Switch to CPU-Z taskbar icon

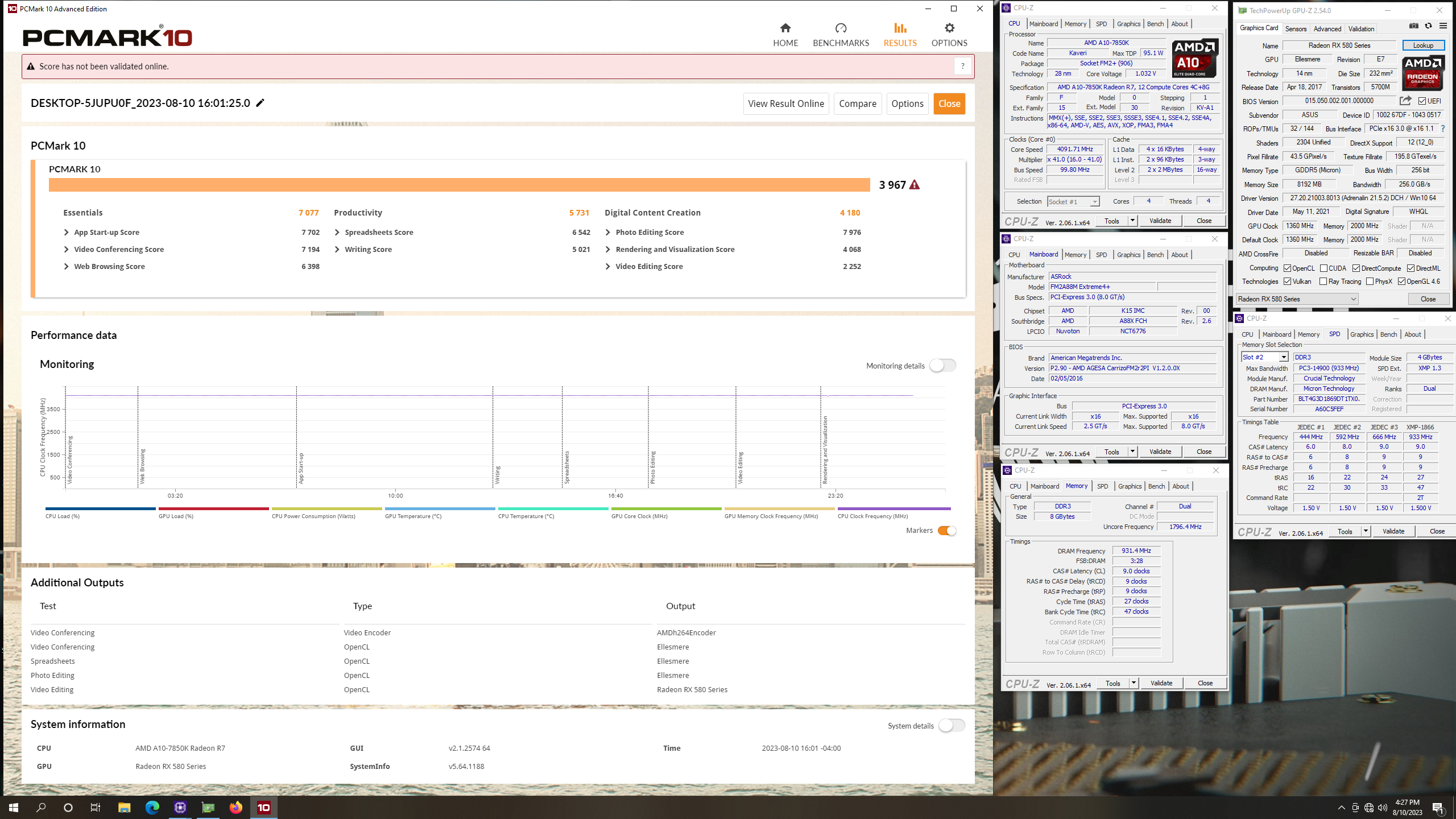(180, 807)
